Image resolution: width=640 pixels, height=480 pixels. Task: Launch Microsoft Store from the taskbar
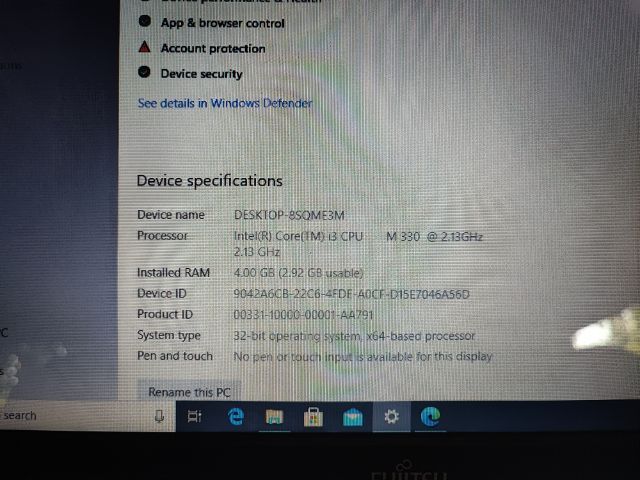[x=313, y=417]
